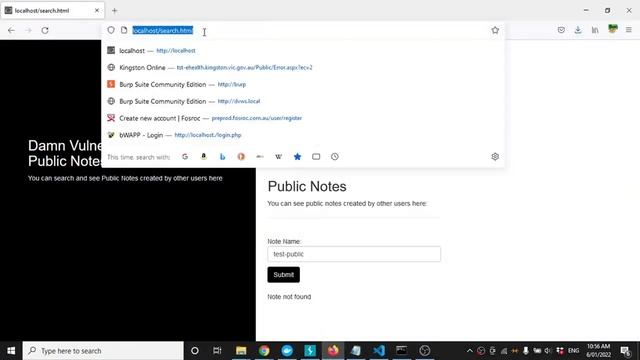Click the ENG language indicator
The height and width of the screenshot is (360, 640).
(573, 351)
